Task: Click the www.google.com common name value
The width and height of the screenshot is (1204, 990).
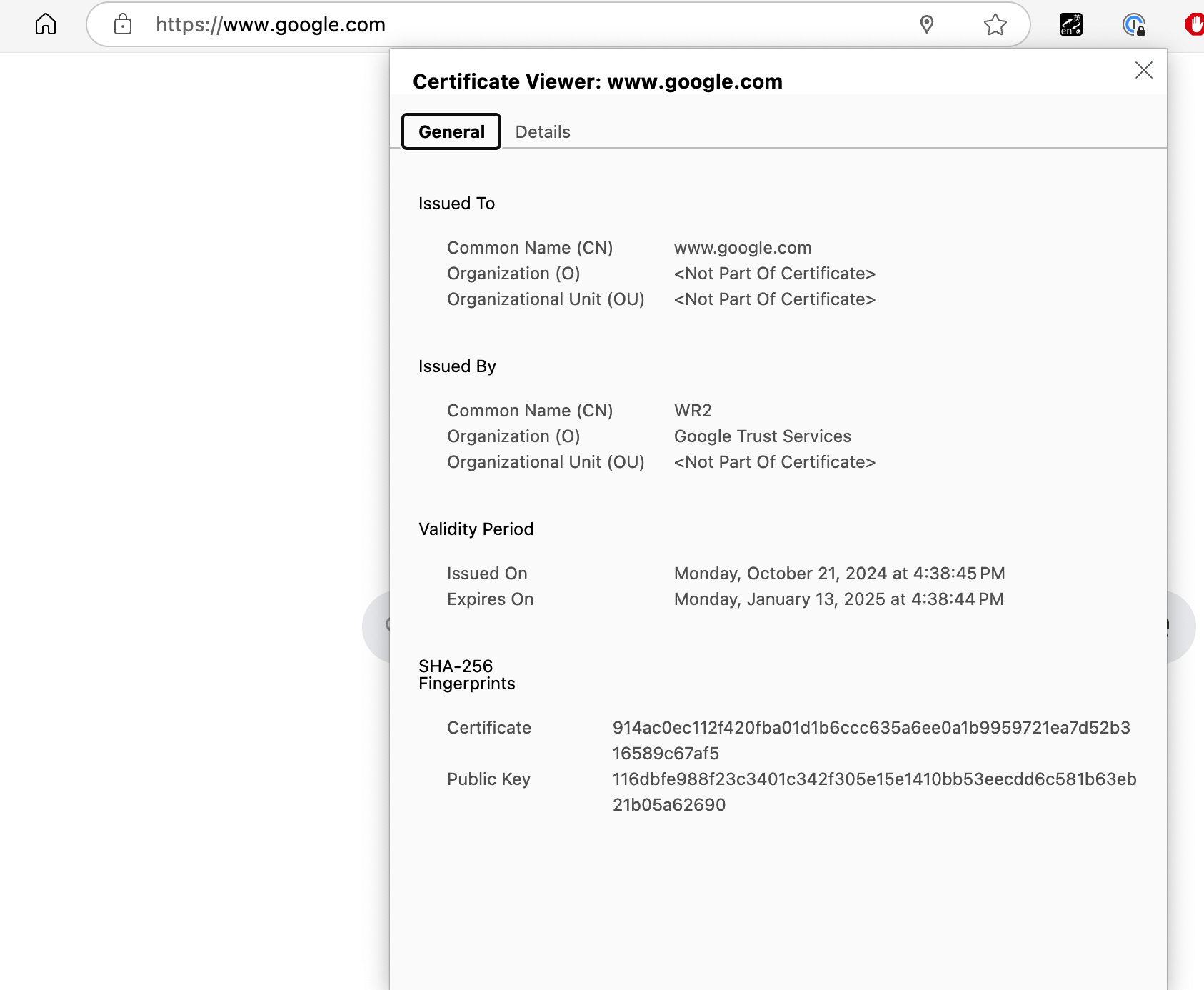Action: tap(743, 248)
